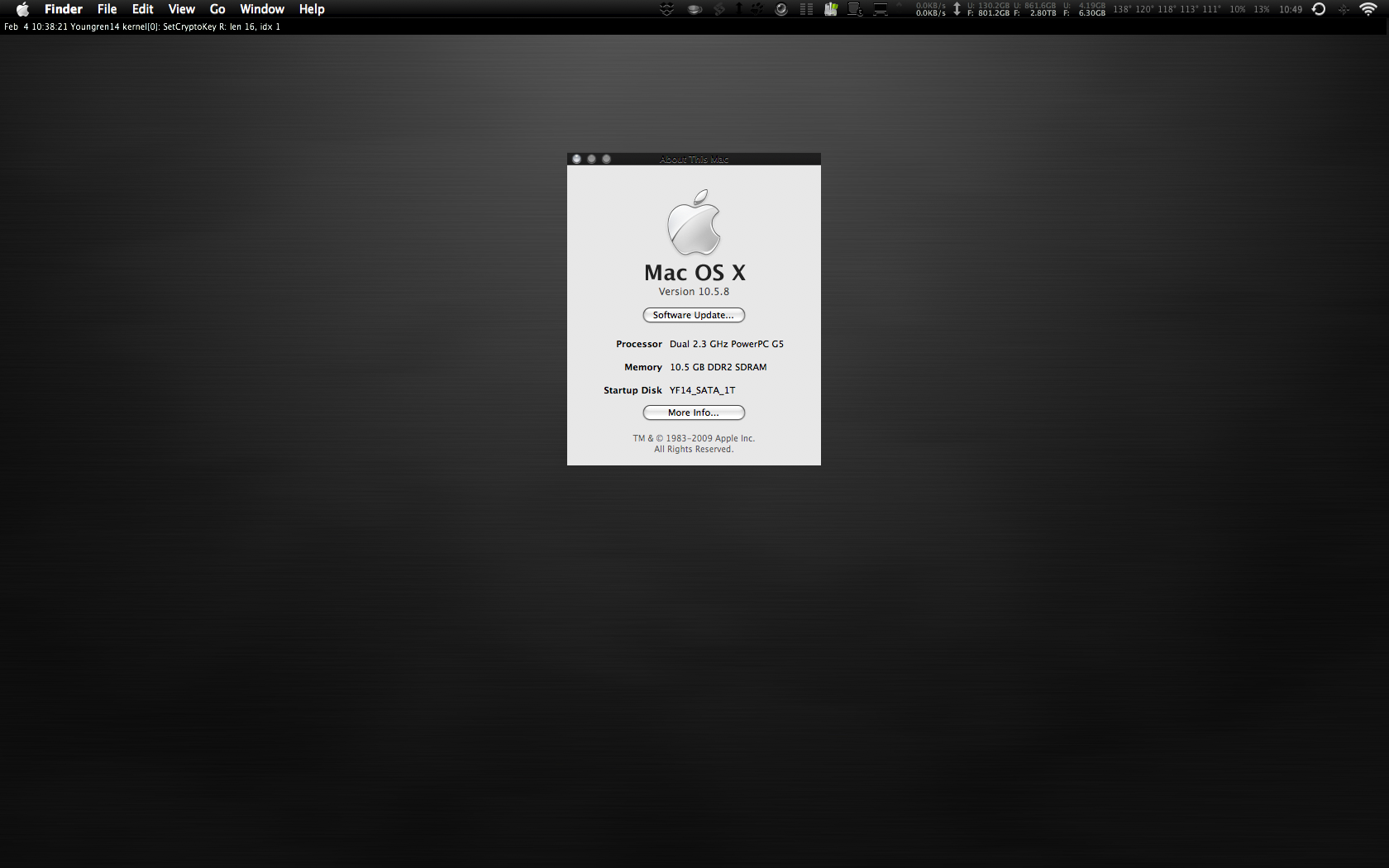Click the 138° temperature reading
1389x868 pixels.
[1122, 9]
